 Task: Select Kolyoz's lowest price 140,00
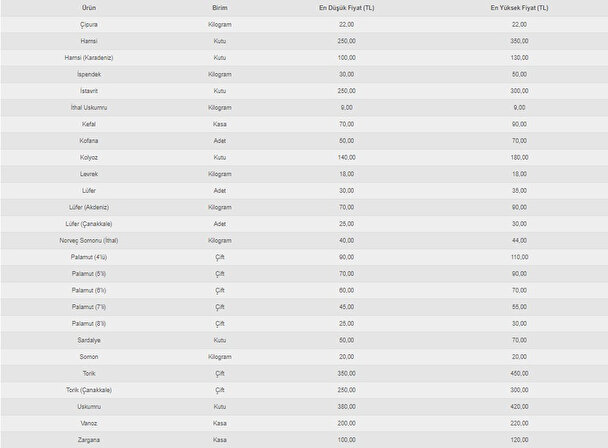(347, 157)
